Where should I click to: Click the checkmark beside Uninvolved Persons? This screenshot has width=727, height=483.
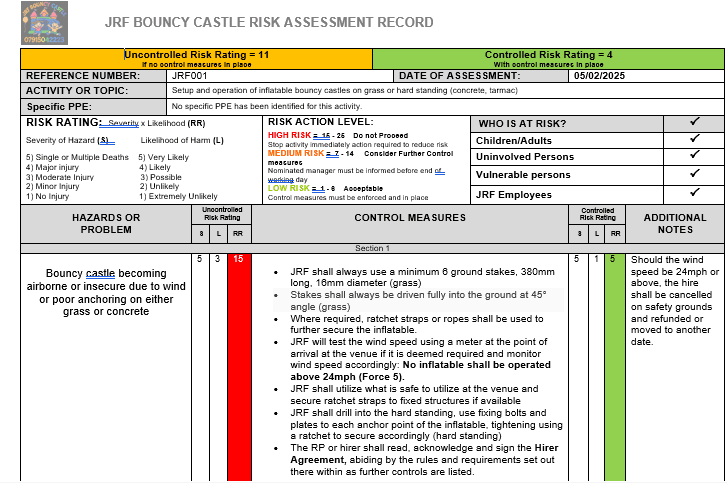pos(694,156)
